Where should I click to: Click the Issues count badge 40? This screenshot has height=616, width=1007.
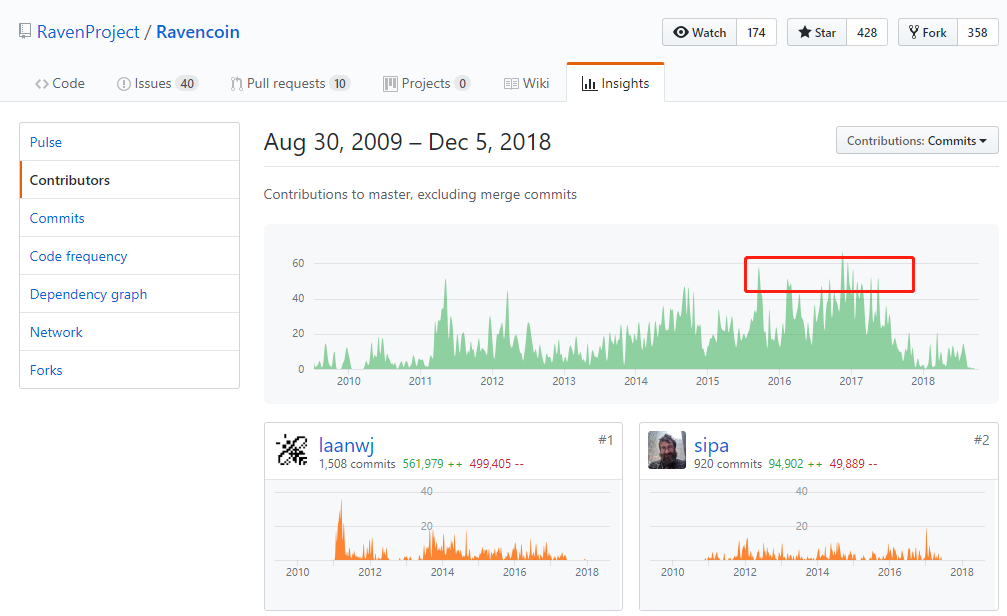[187, 84]
